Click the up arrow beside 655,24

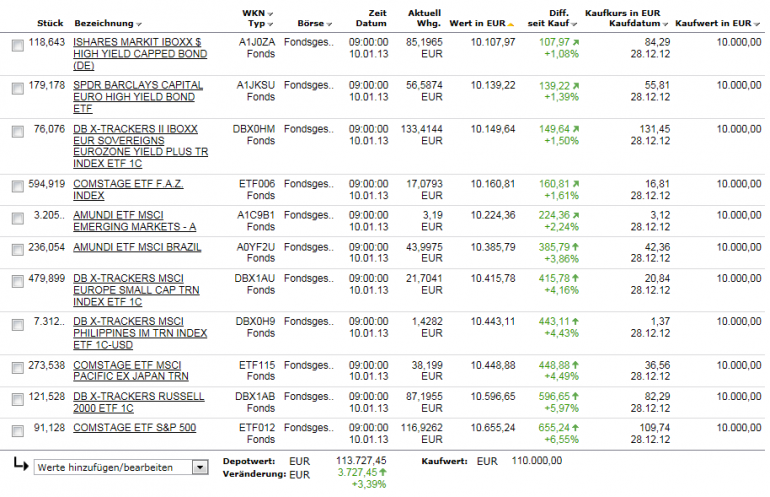tap(575, 427)
